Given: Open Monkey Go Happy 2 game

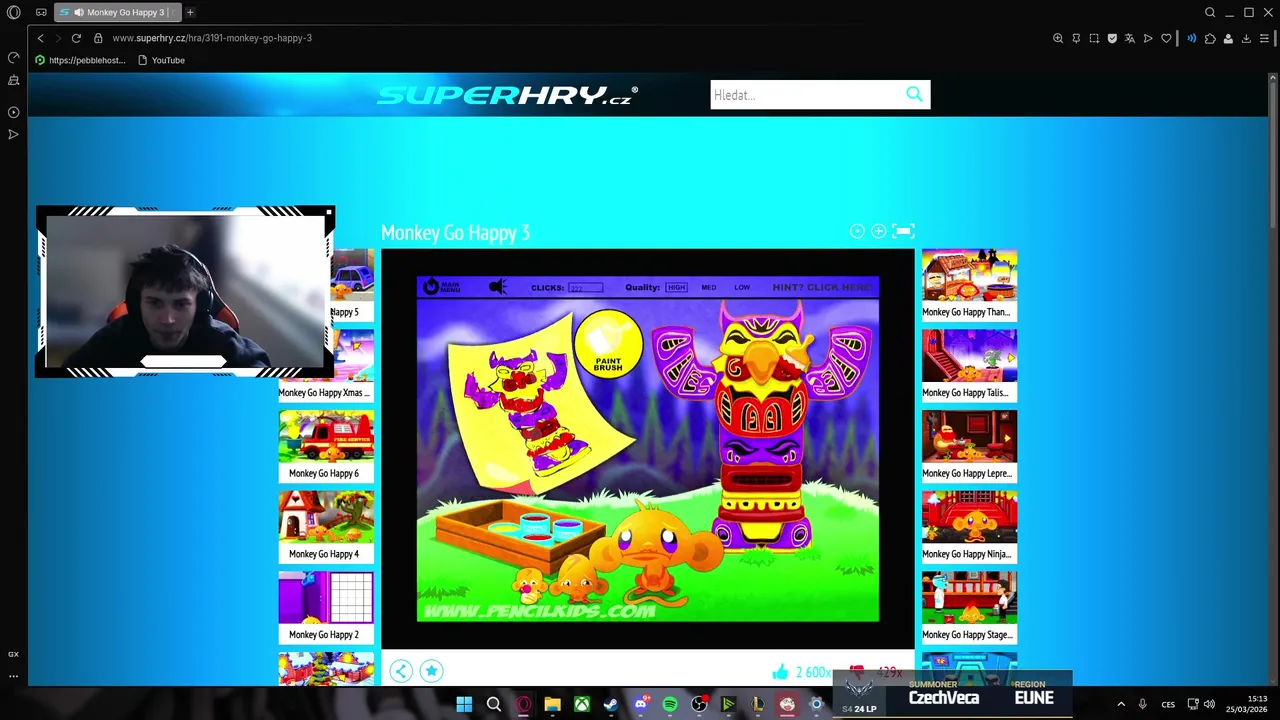Looking at the screenshot, I should click(324, 607).
